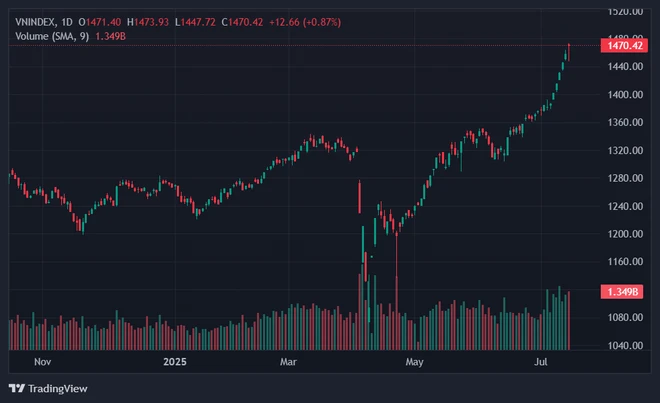Click the VNINDEX symbol name
Image resolution: width=660 pixels, height=403 pixels.
[x=36, y=21]
